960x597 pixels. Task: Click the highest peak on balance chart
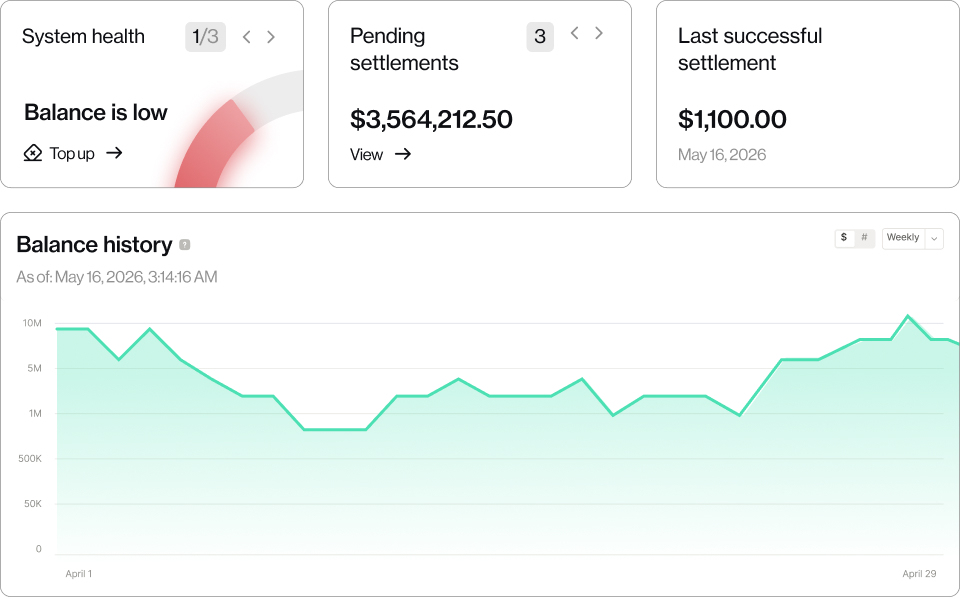pos(907,317)
